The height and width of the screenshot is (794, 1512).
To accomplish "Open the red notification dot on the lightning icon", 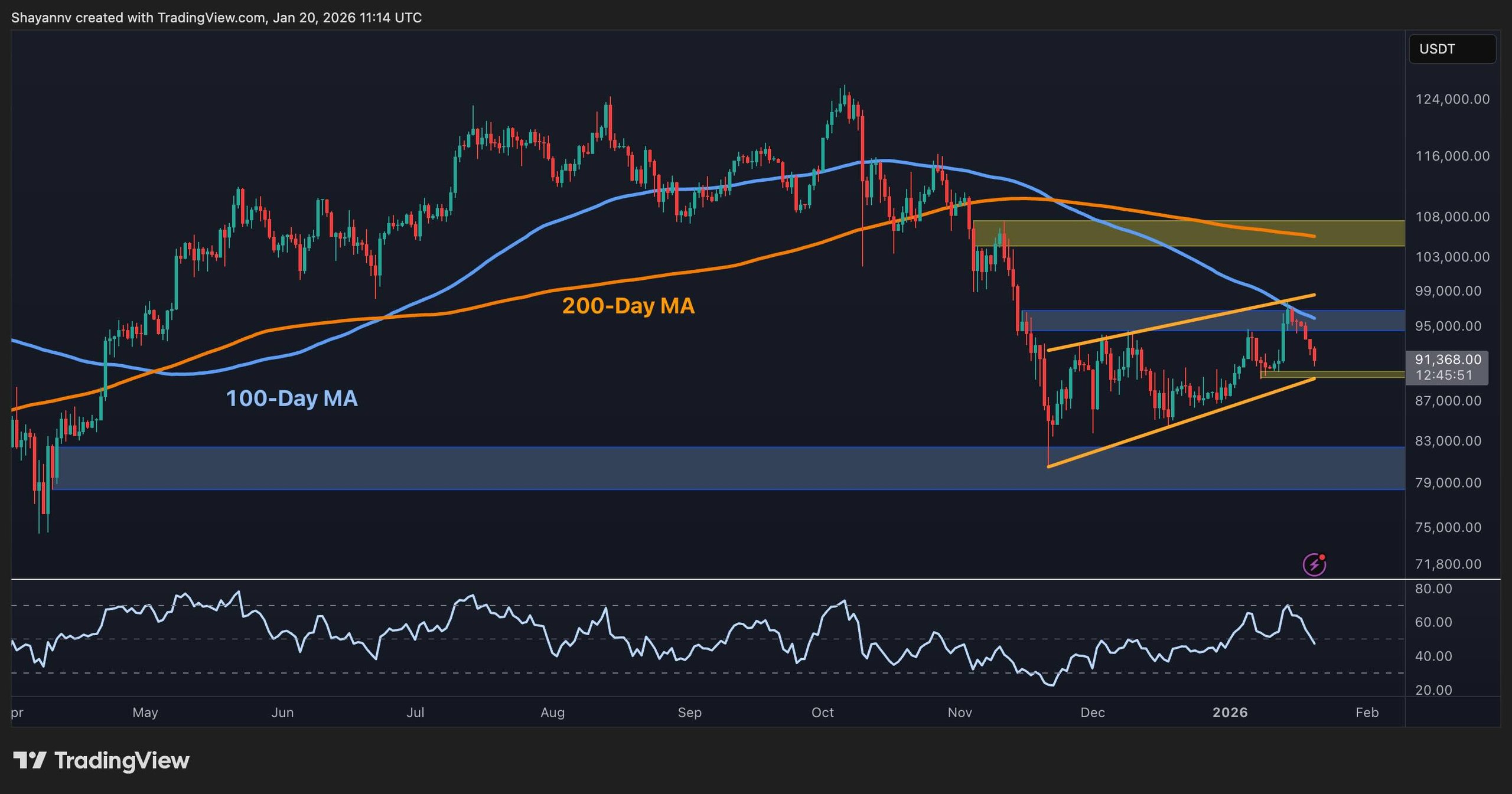I will pos(1322,557).
